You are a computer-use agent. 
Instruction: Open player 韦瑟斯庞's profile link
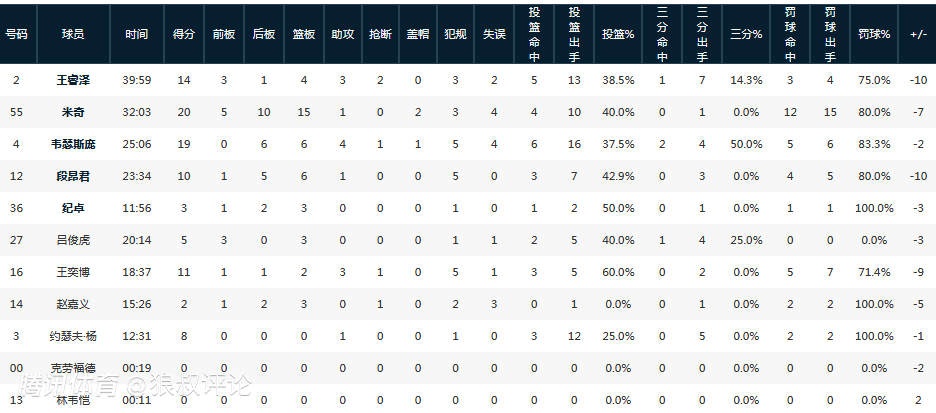click(73, 144)
